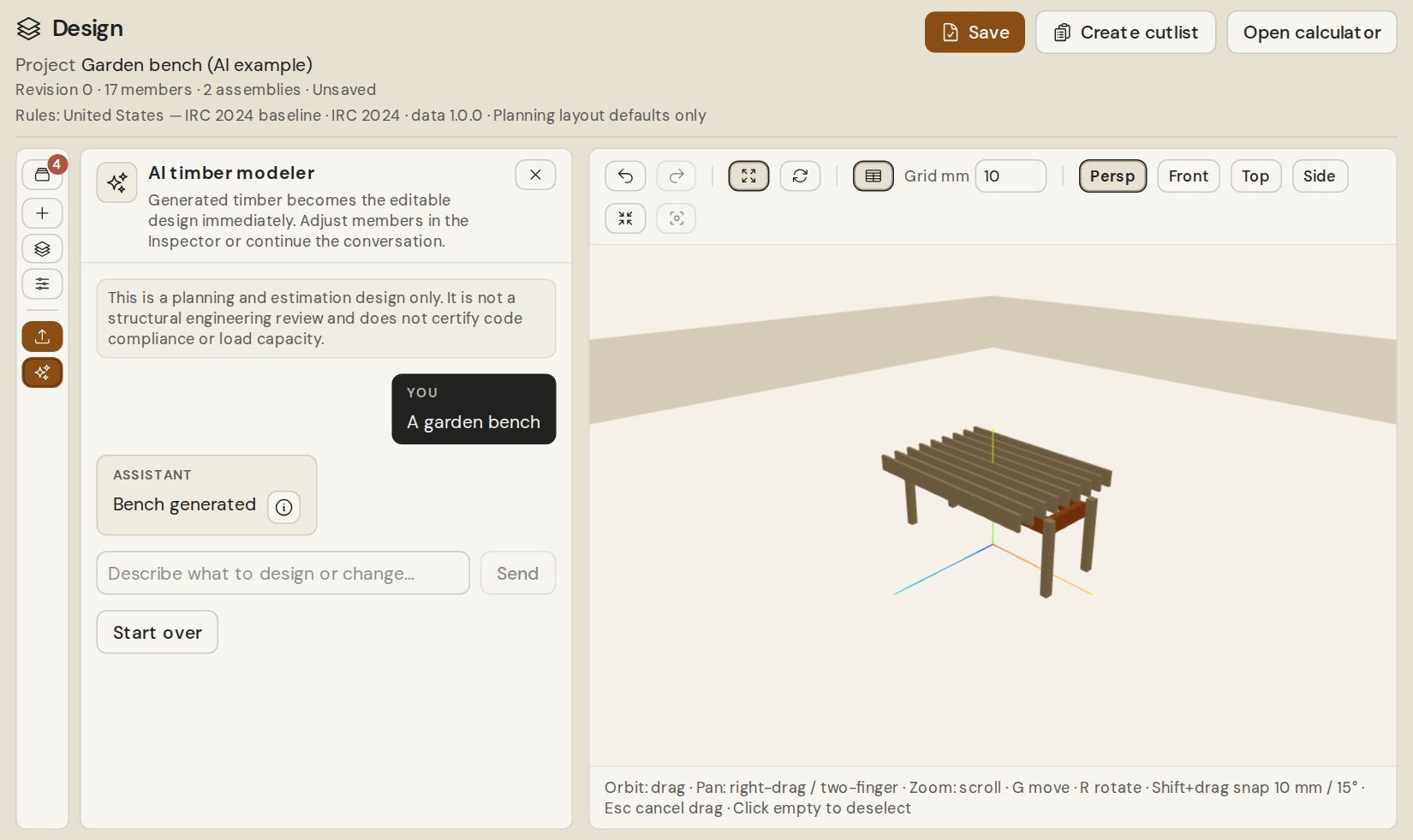This screenshot has height=840, width=1413.
Task: Click the 'A garden bench' user message
Action: coord(474,409)
